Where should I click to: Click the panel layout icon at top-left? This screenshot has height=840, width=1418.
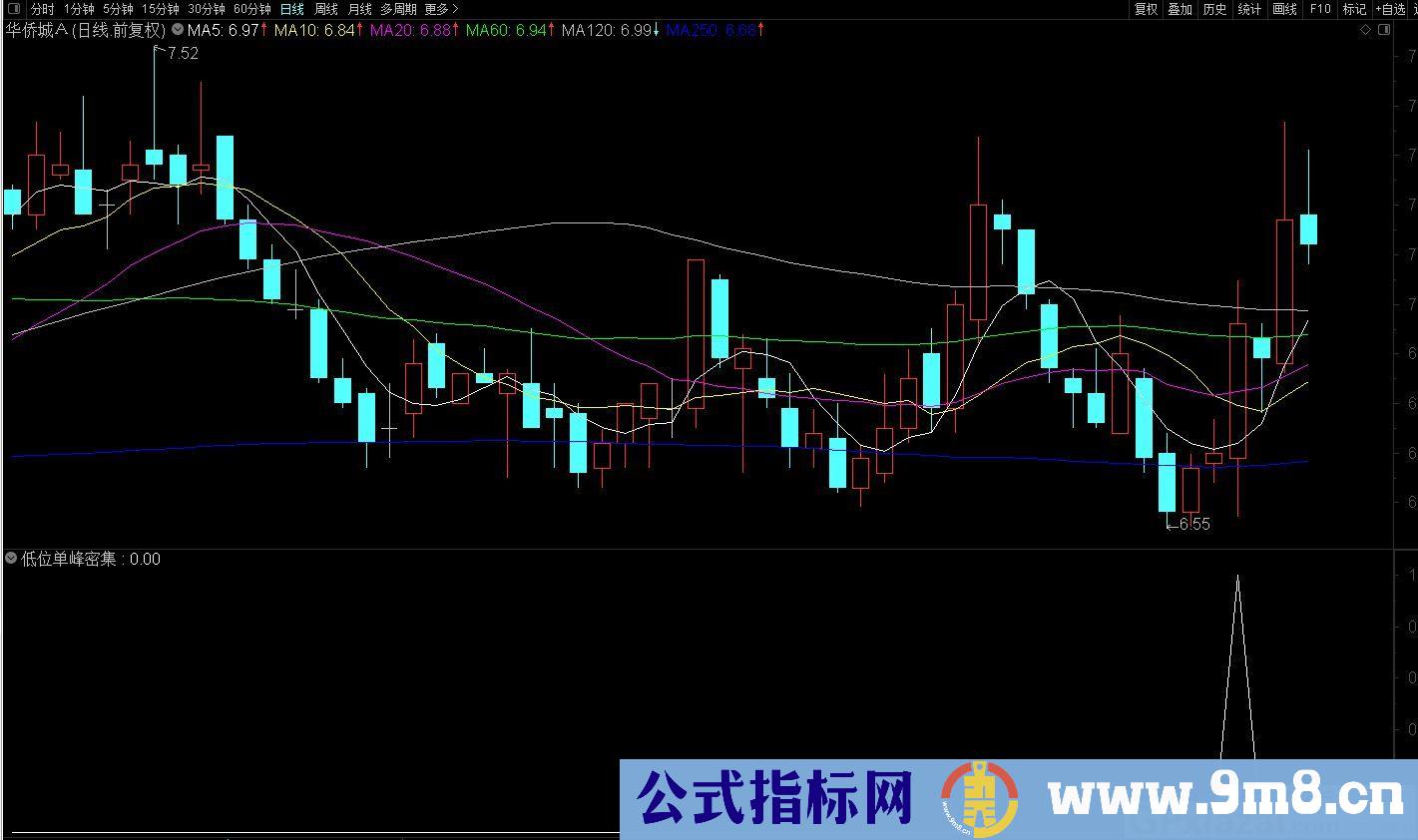[x=13, y=9]
